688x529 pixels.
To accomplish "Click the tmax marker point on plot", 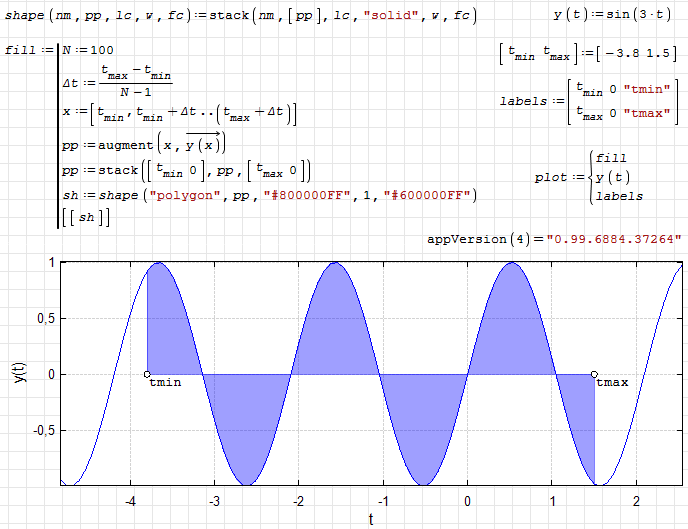I will coord(594,374).
